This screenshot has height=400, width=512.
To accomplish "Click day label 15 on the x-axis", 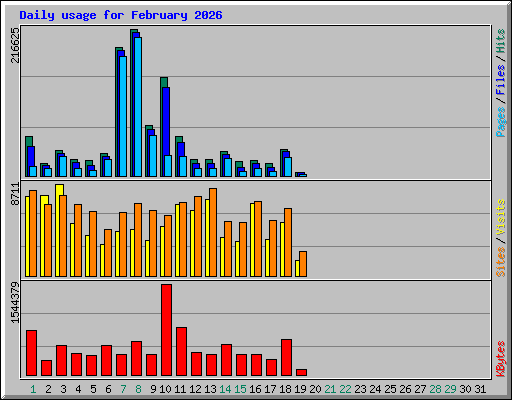I will [x=240, y=389].
